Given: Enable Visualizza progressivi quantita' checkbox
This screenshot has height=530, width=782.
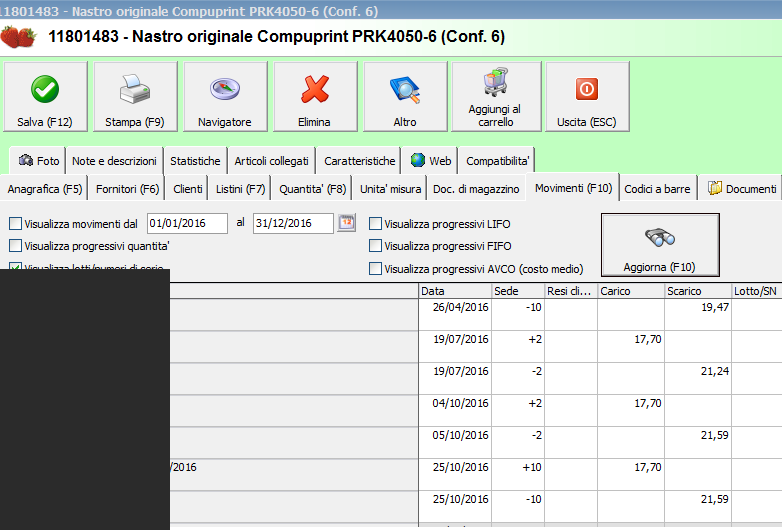Looking at the screenshot, I should pyautogui.click(x=15, y=245).
